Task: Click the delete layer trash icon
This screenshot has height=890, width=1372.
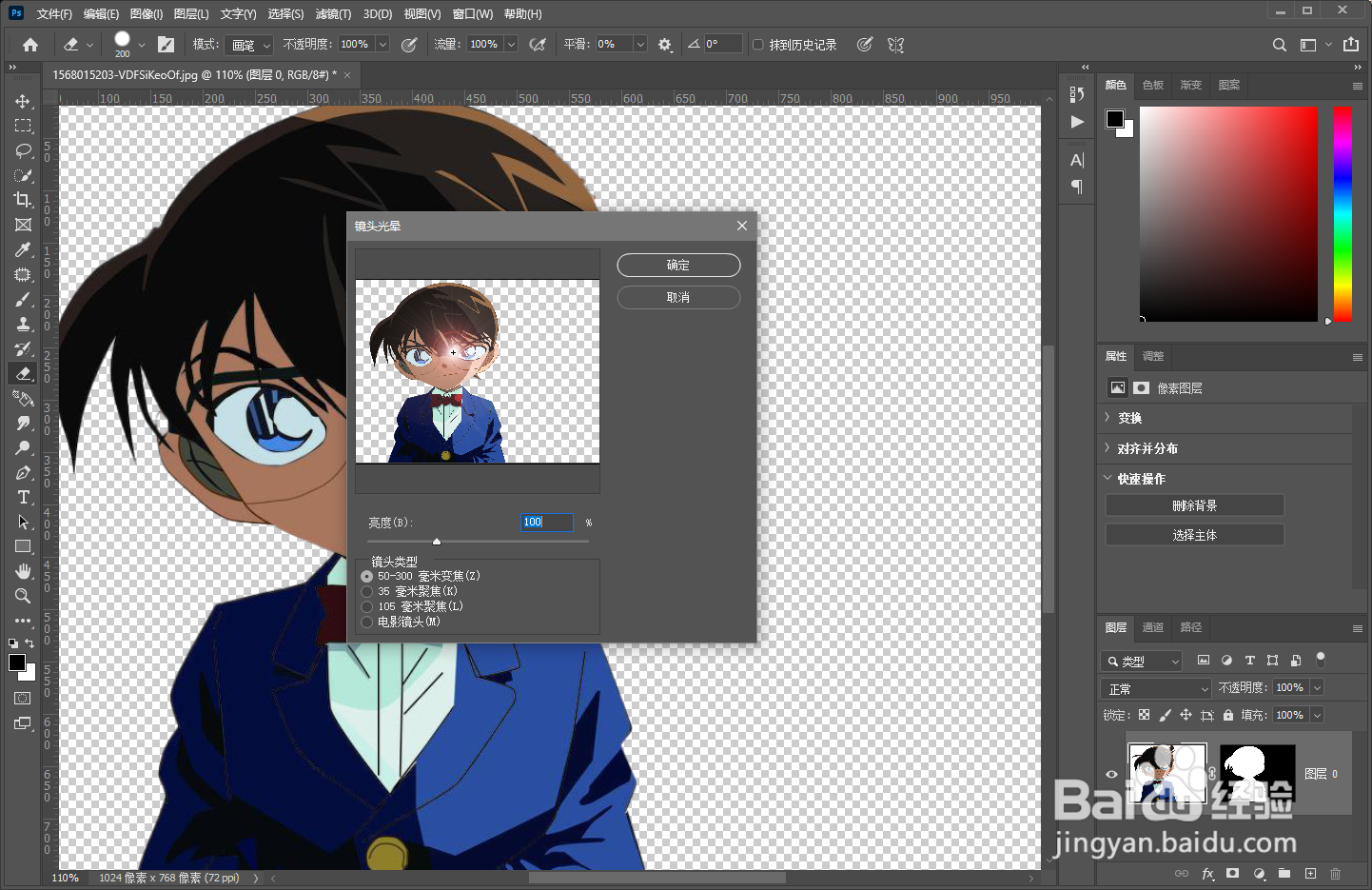Action: point(1335,873)
